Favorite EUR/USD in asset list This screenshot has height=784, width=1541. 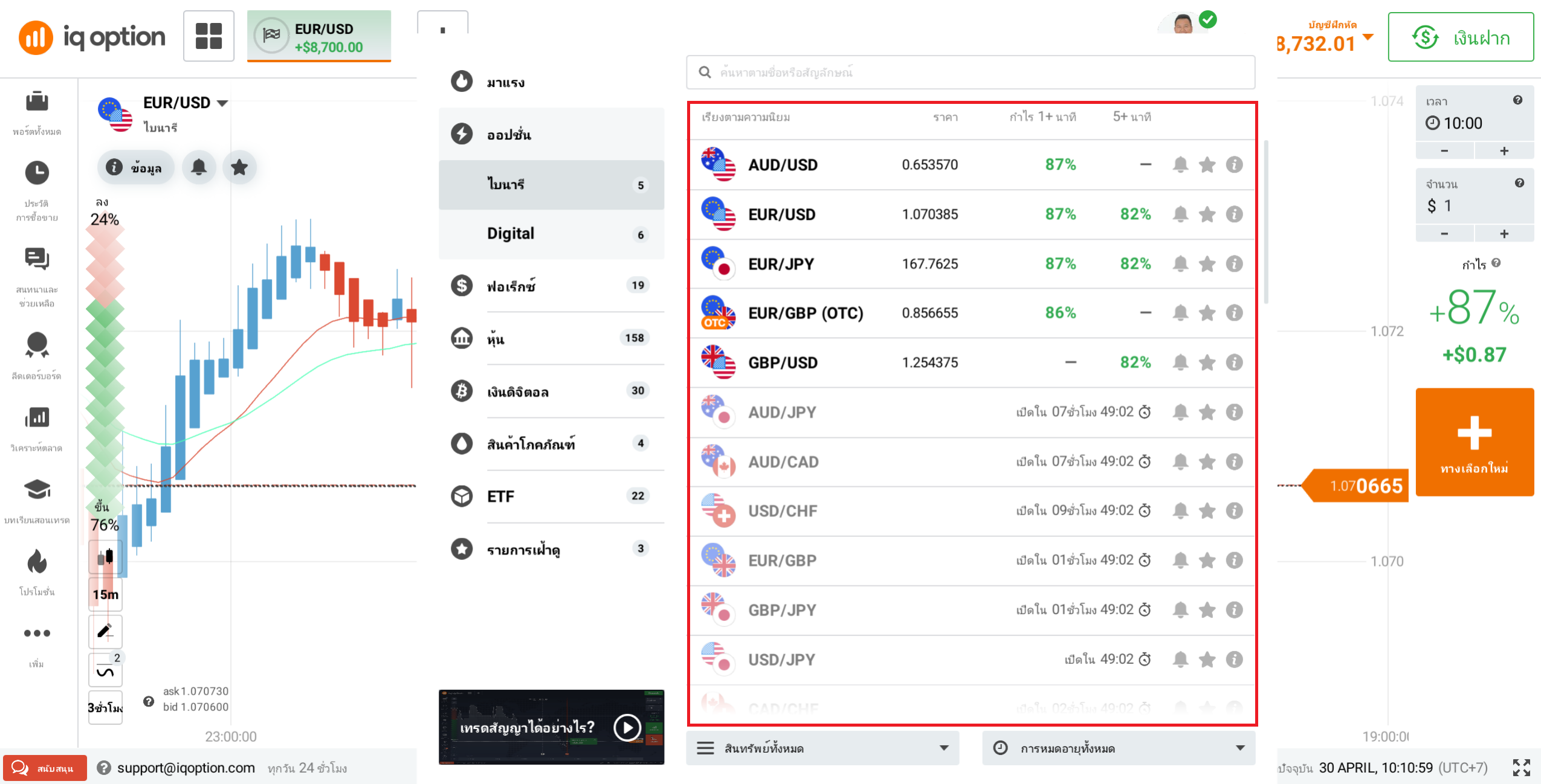(1207, 214)
